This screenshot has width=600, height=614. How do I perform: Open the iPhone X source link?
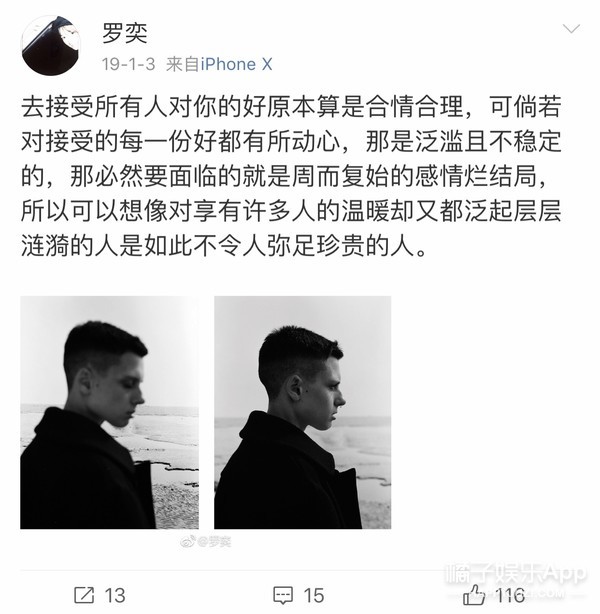click(236, 64)
